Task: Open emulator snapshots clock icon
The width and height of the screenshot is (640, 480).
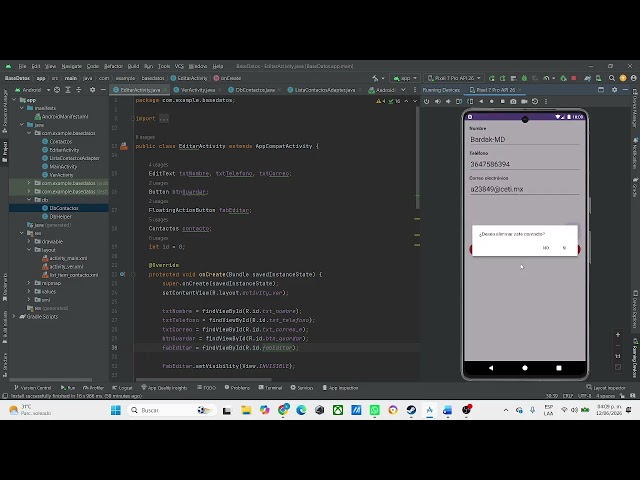Action: click(535, 101)
